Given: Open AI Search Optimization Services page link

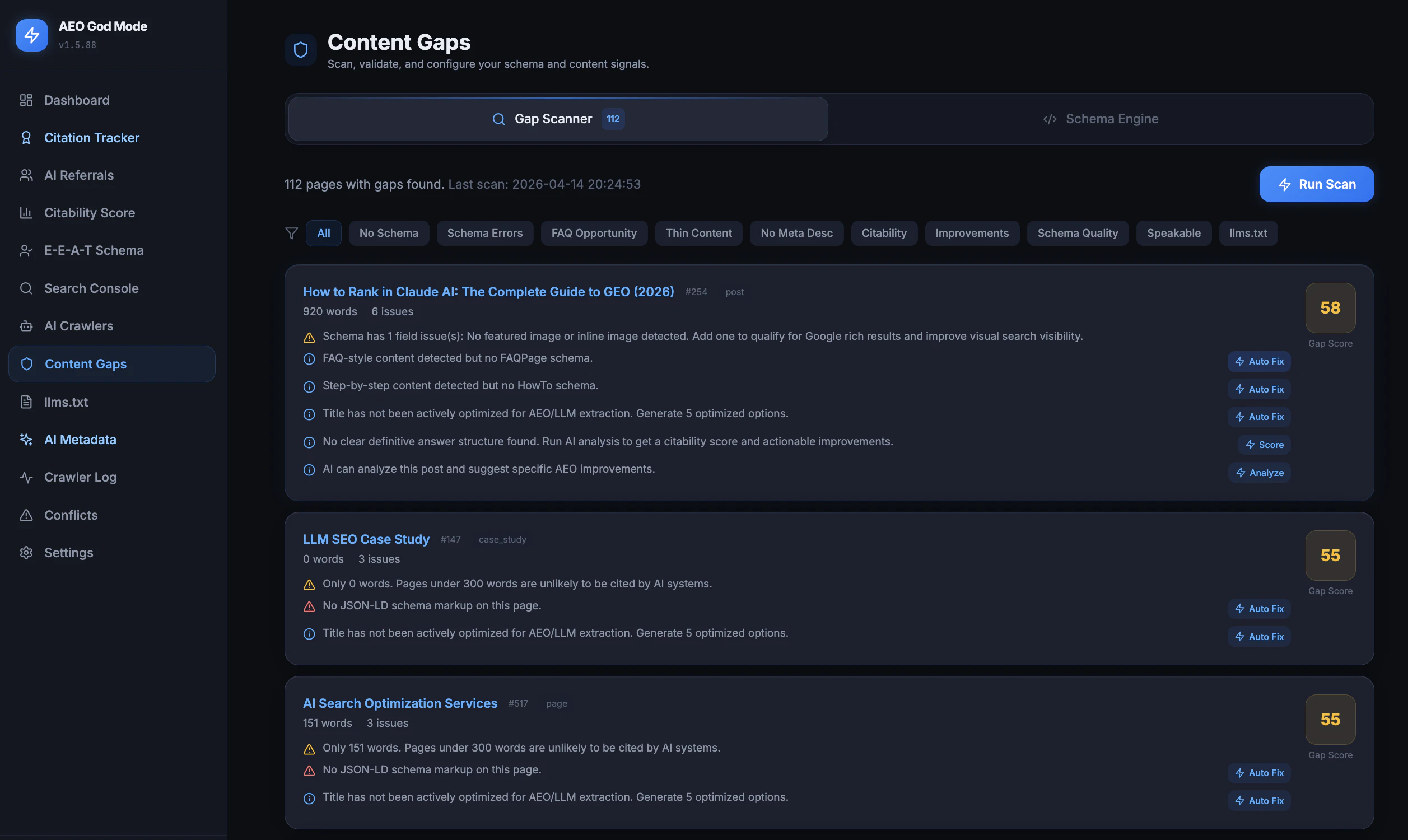Looking at the screenshot, I should (x=400, y=703).
